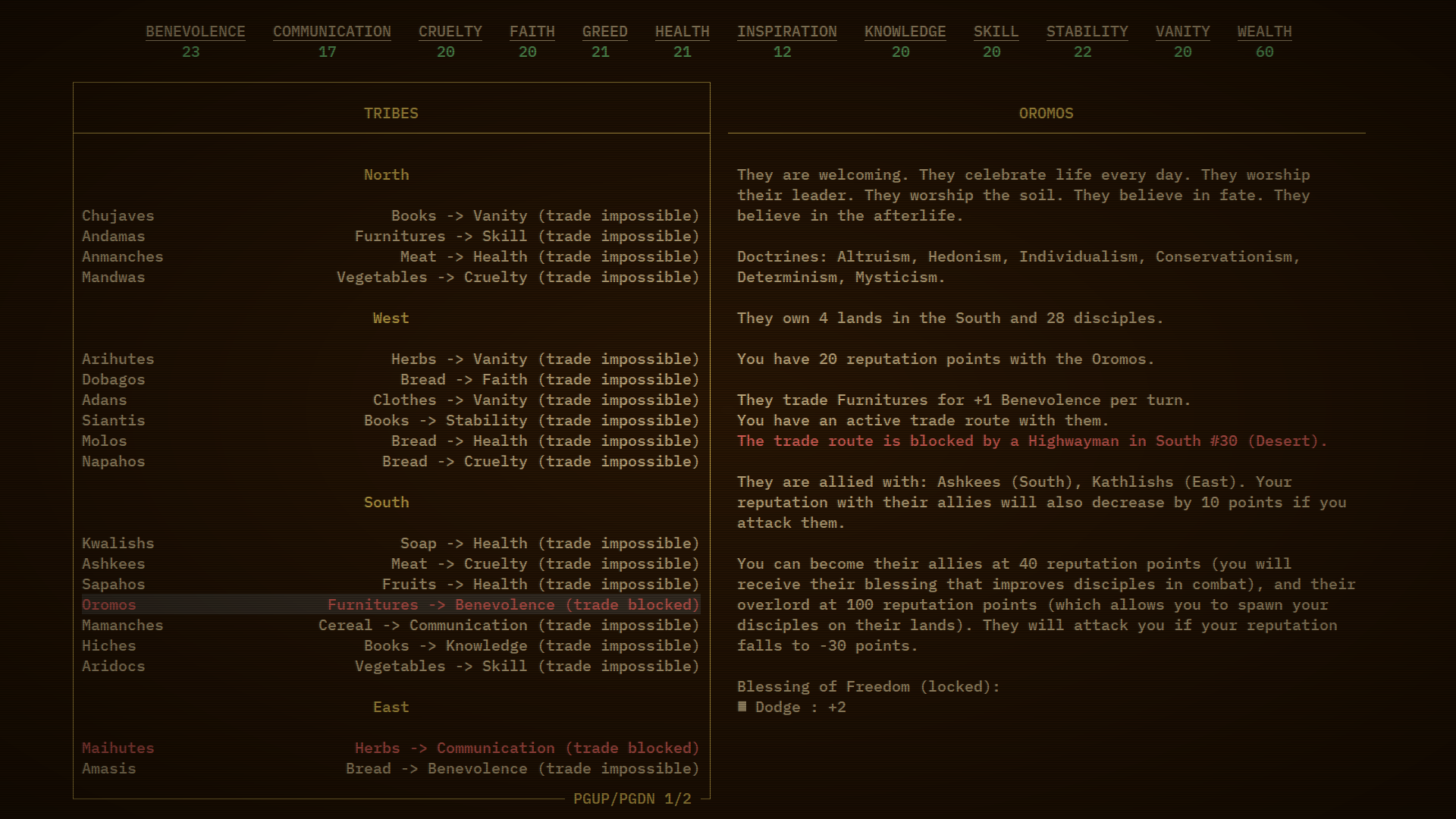The image size is (1456, 819).
Task: Open the Knowledge stat header
Action: pos(905,32)
